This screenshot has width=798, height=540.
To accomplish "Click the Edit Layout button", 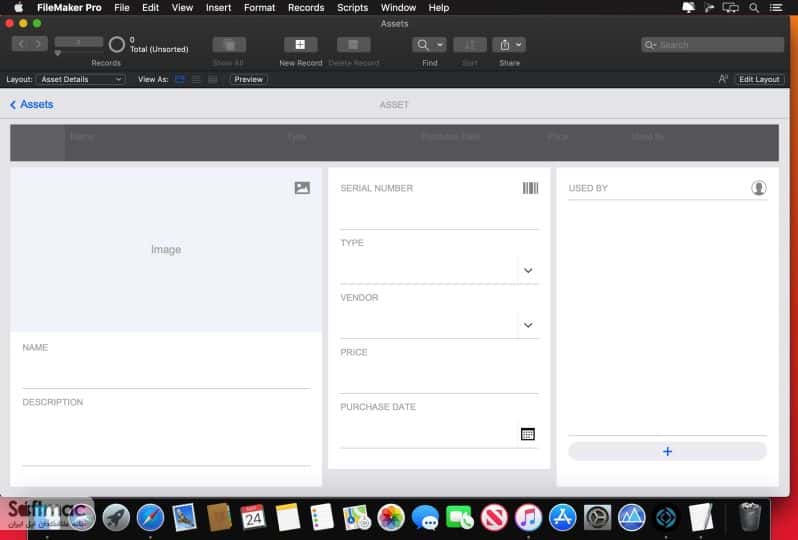I will click(x=759, y=79).
